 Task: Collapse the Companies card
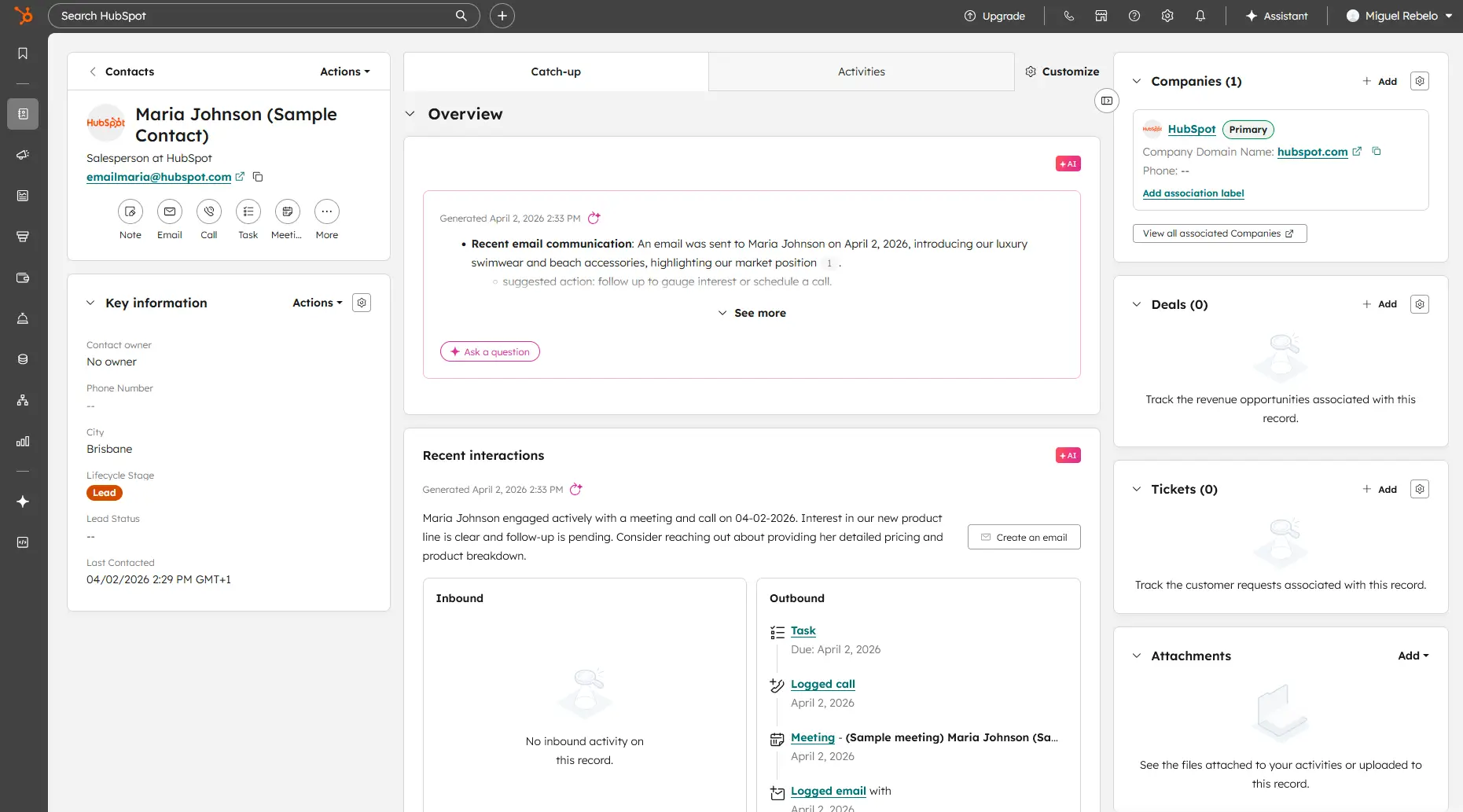[x=1137, y=81]
